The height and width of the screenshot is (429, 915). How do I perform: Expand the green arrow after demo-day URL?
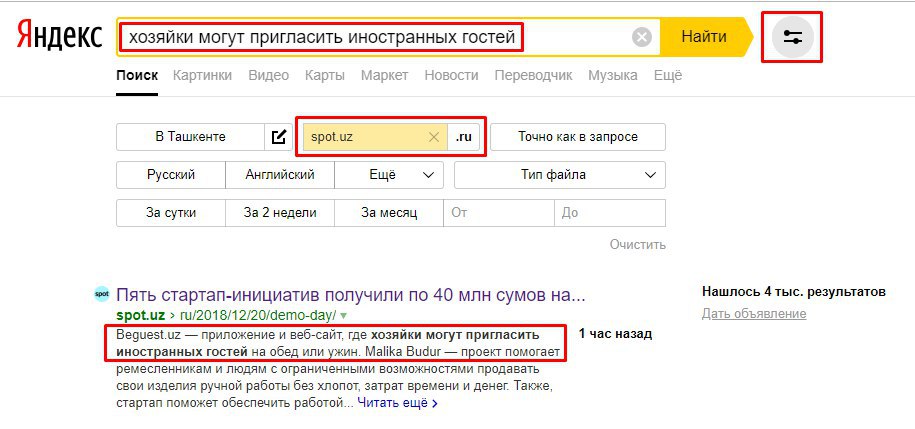coord(343,316)
